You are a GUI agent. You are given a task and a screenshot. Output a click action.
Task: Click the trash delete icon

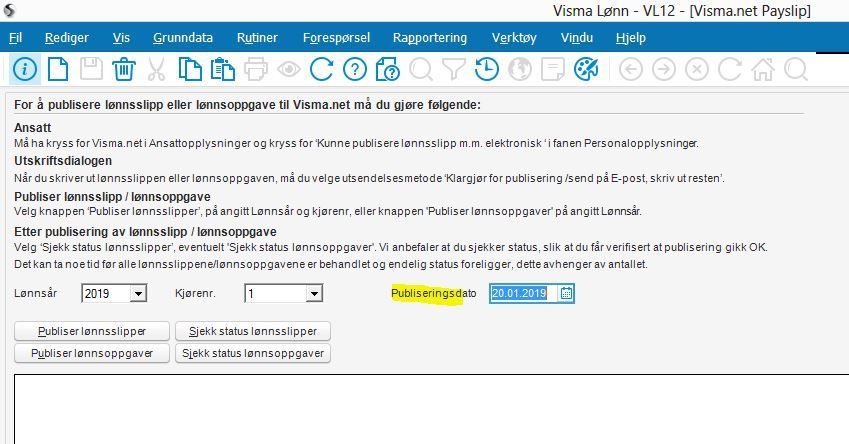tap(123, 69)
